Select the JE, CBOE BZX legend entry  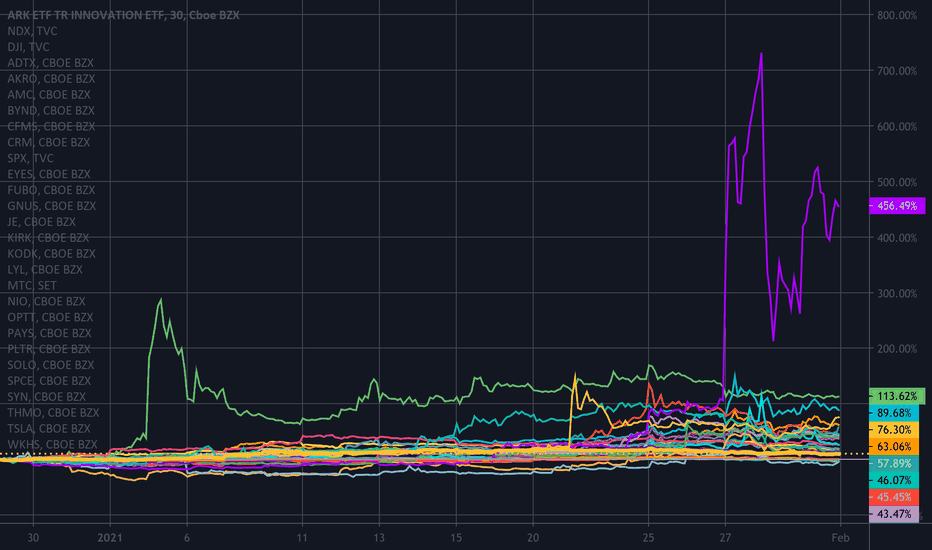click(42, 222)
